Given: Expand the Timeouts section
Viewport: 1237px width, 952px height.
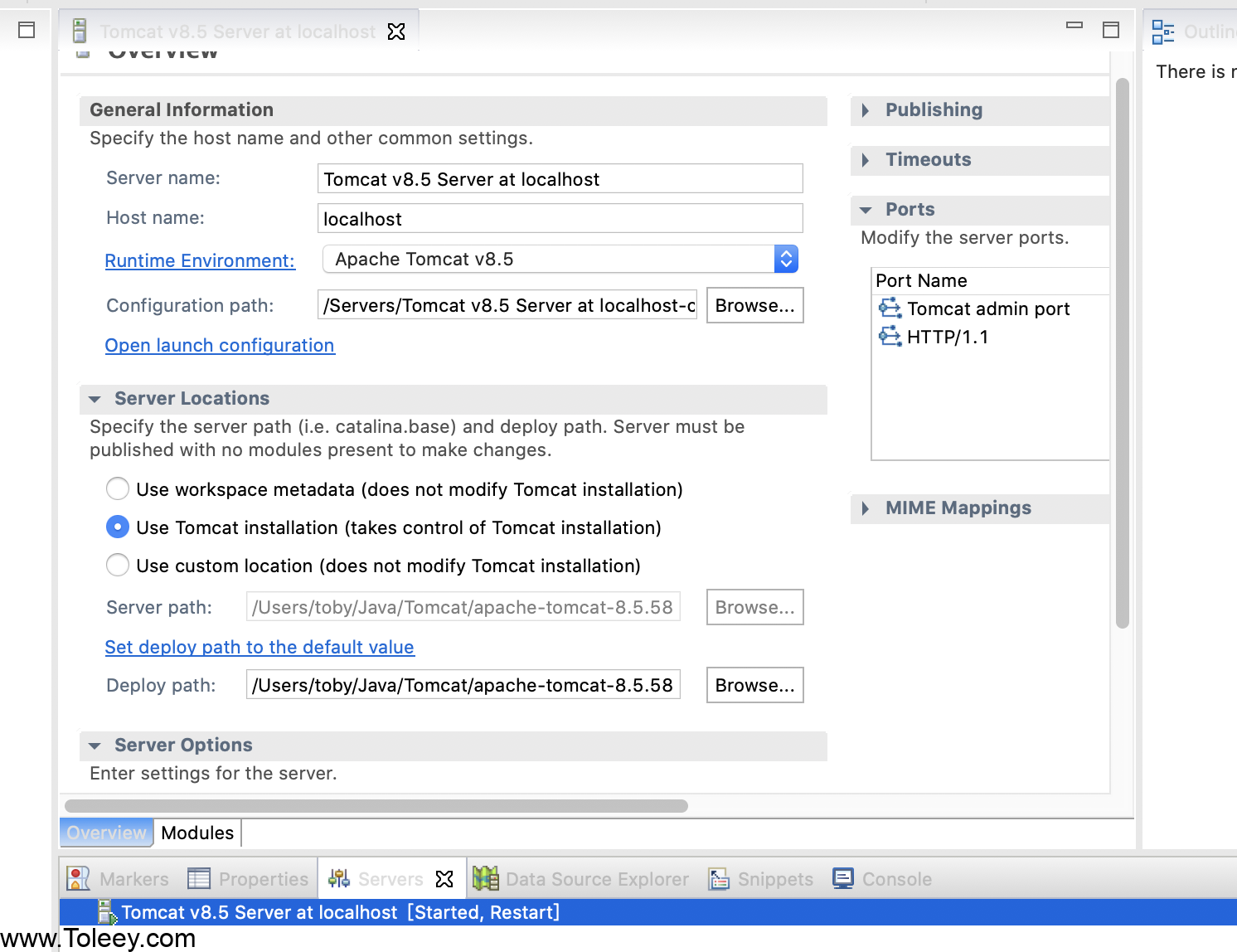Looking at the screenshot, I should (866, 160).
